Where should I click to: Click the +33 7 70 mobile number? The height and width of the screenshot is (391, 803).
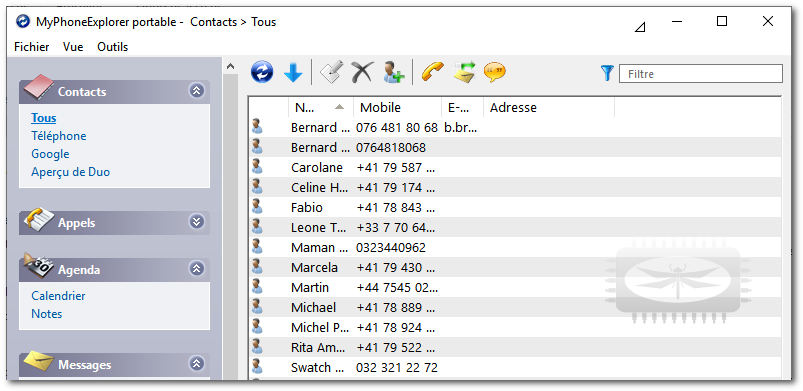click(396, 228)
